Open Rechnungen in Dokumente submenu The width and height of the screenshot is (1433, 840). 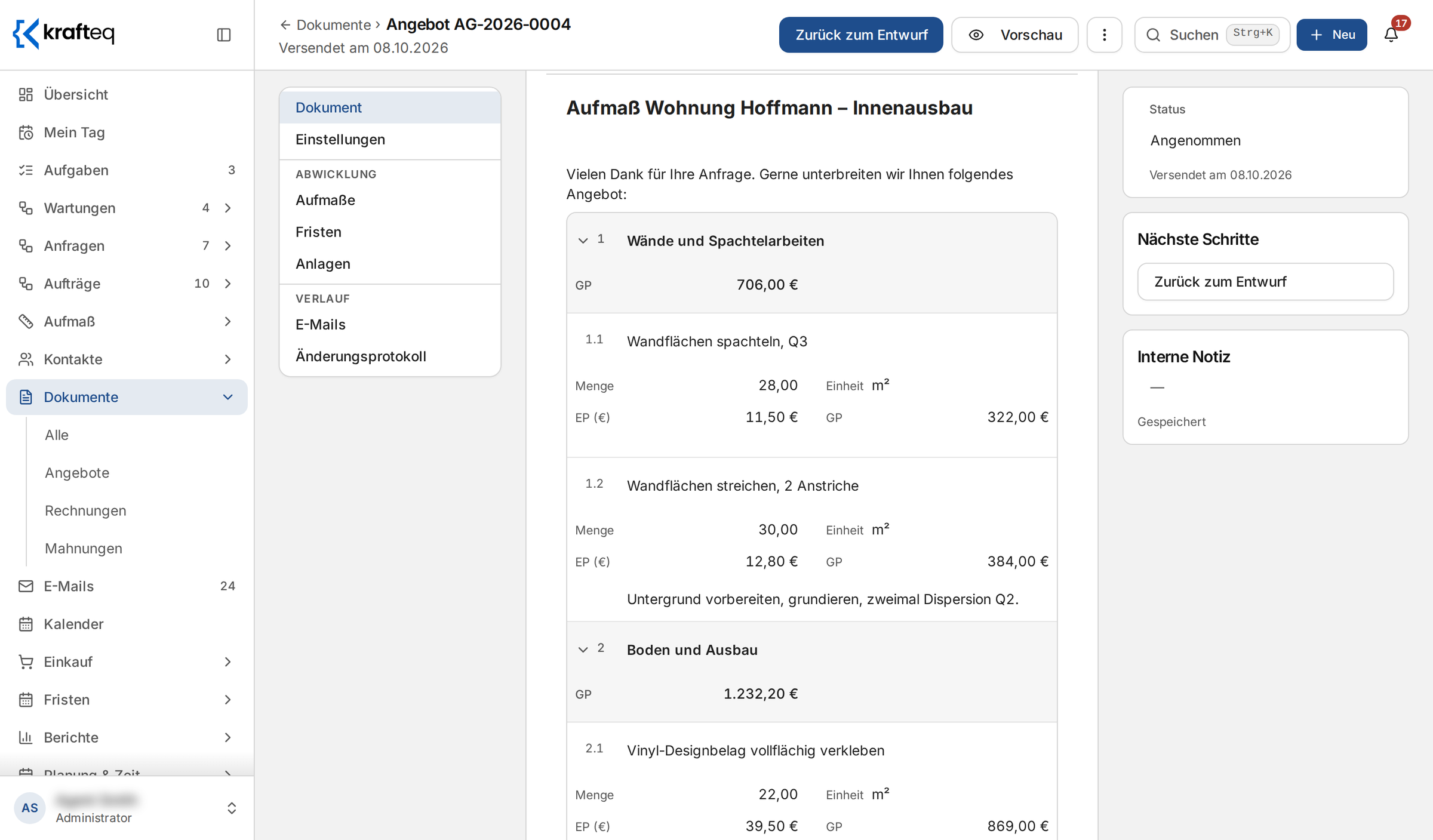[x=85, y=510]
